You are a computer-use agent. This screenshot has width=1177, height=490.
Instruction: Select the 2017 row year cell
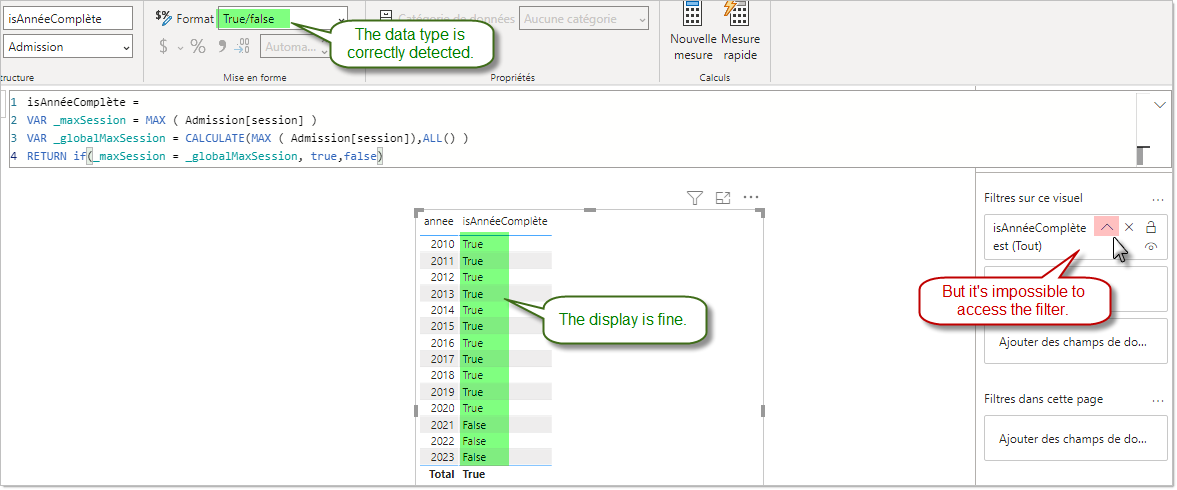click(x=443, y=359)
